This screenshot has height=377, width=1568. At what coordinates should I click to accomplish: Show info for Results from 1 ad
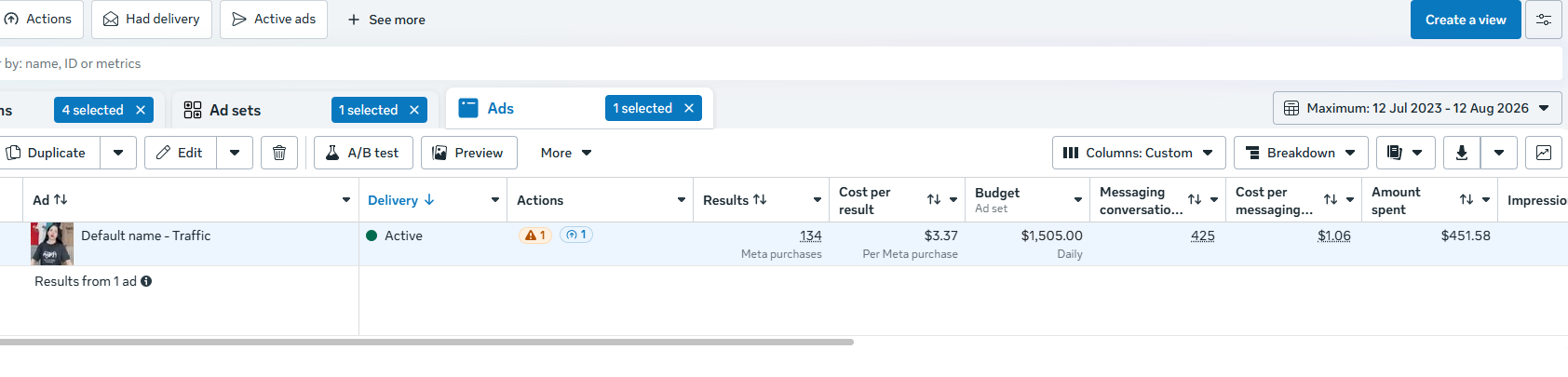146,281
